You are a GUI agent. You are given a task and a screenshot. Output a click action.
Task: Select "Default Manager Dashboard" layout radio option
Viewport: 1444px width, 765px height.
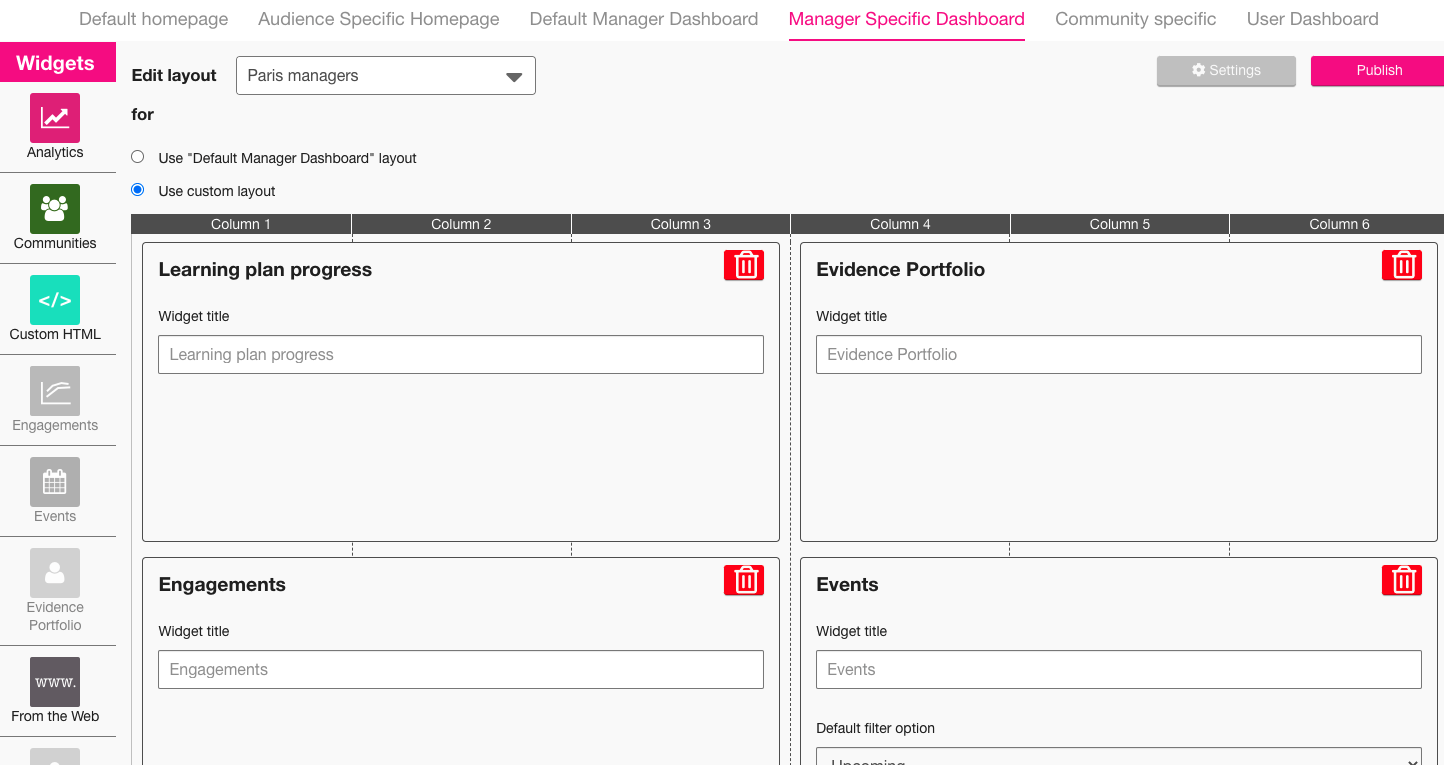point(138,157)
